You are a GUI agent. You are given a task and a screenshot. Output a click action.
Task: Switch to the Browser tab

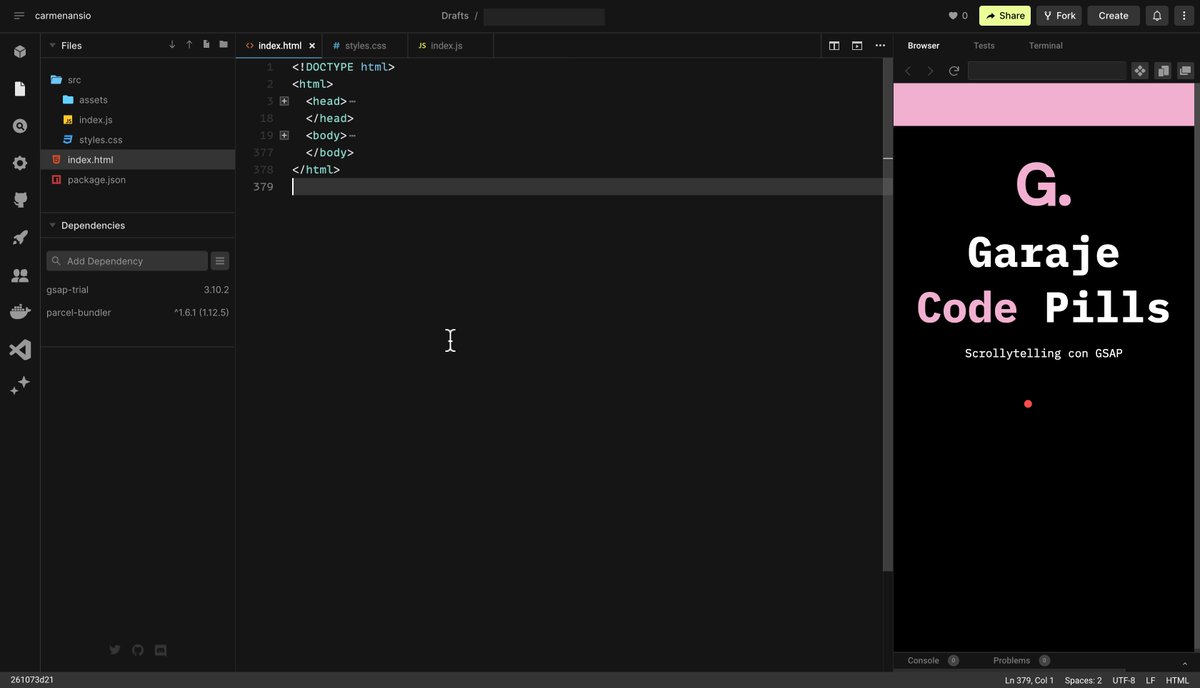point(923,46)
